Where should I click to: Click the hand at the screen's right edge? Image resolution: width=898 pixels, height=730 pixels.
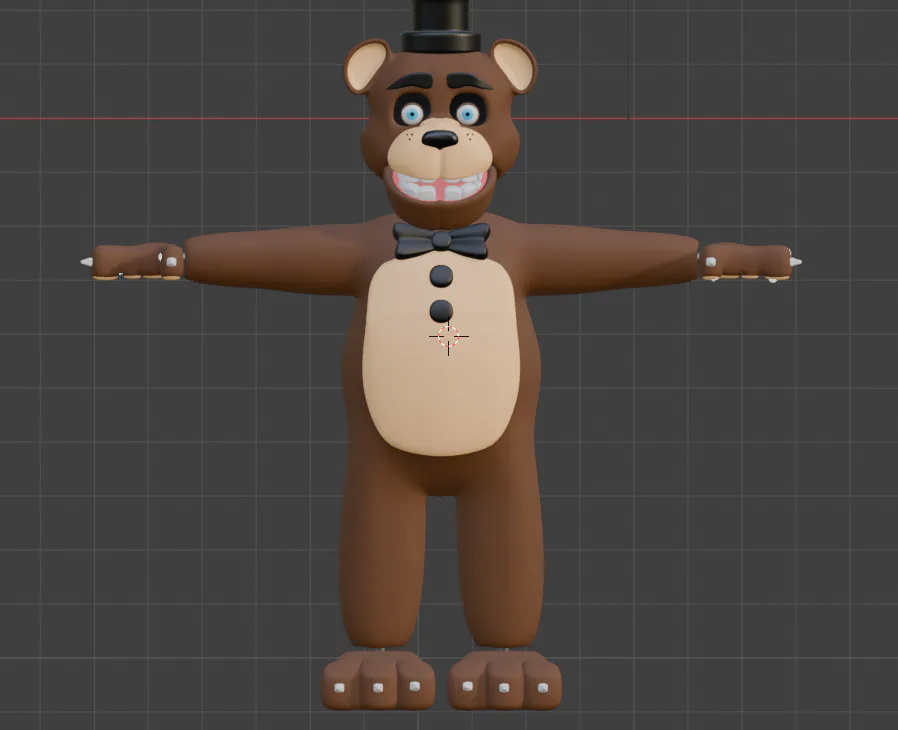[749, 262]
